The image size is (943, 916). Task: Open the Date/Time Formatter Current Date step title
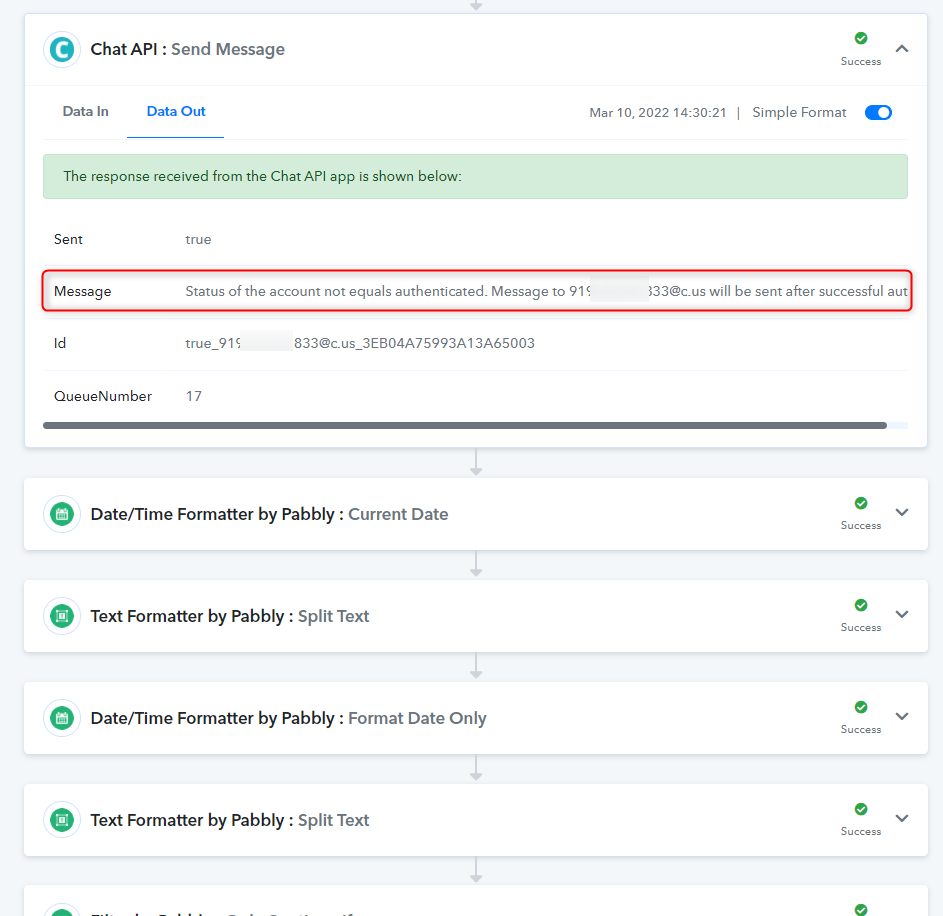269,514
